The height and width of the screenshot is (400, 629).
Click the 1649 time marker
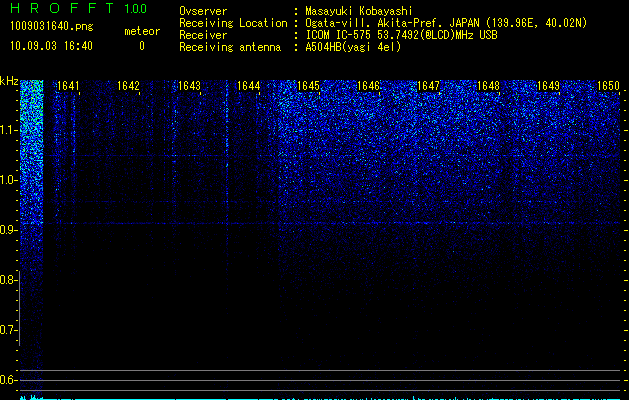coord(548,85)
